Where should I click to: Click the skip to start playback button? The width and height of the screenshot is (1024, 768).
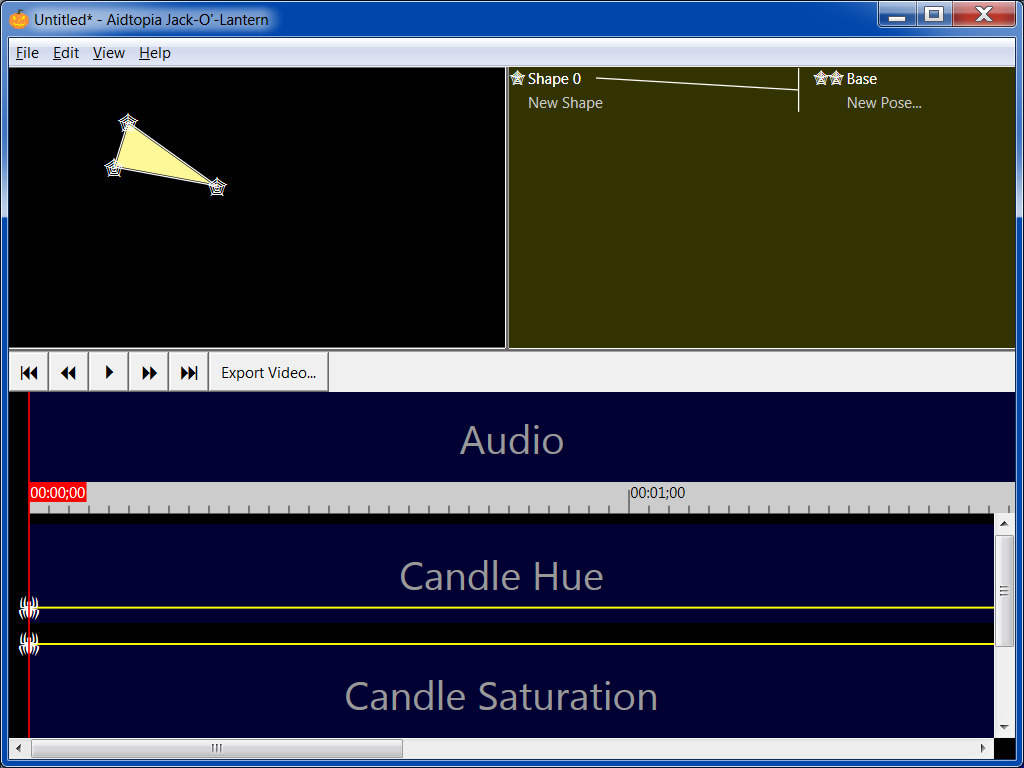click(x=29, y=372)
